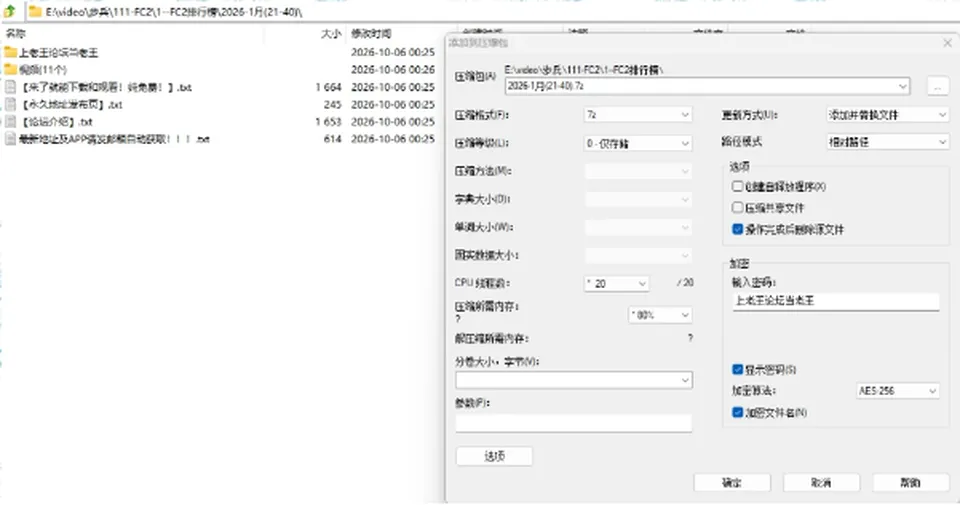Select the folder named 上老王论坛当老王

pyautogui.click(x=58, y=53)
